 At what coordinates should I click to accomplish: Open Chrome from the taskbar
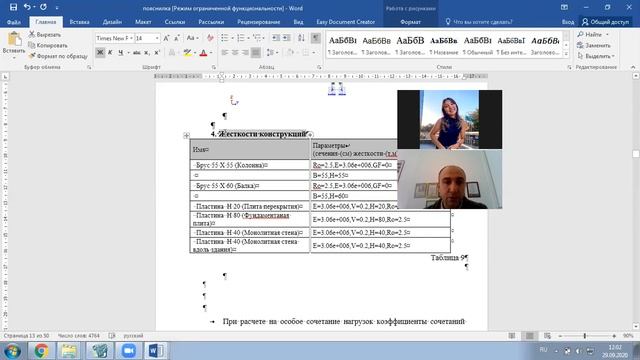(x=41, y=351)
